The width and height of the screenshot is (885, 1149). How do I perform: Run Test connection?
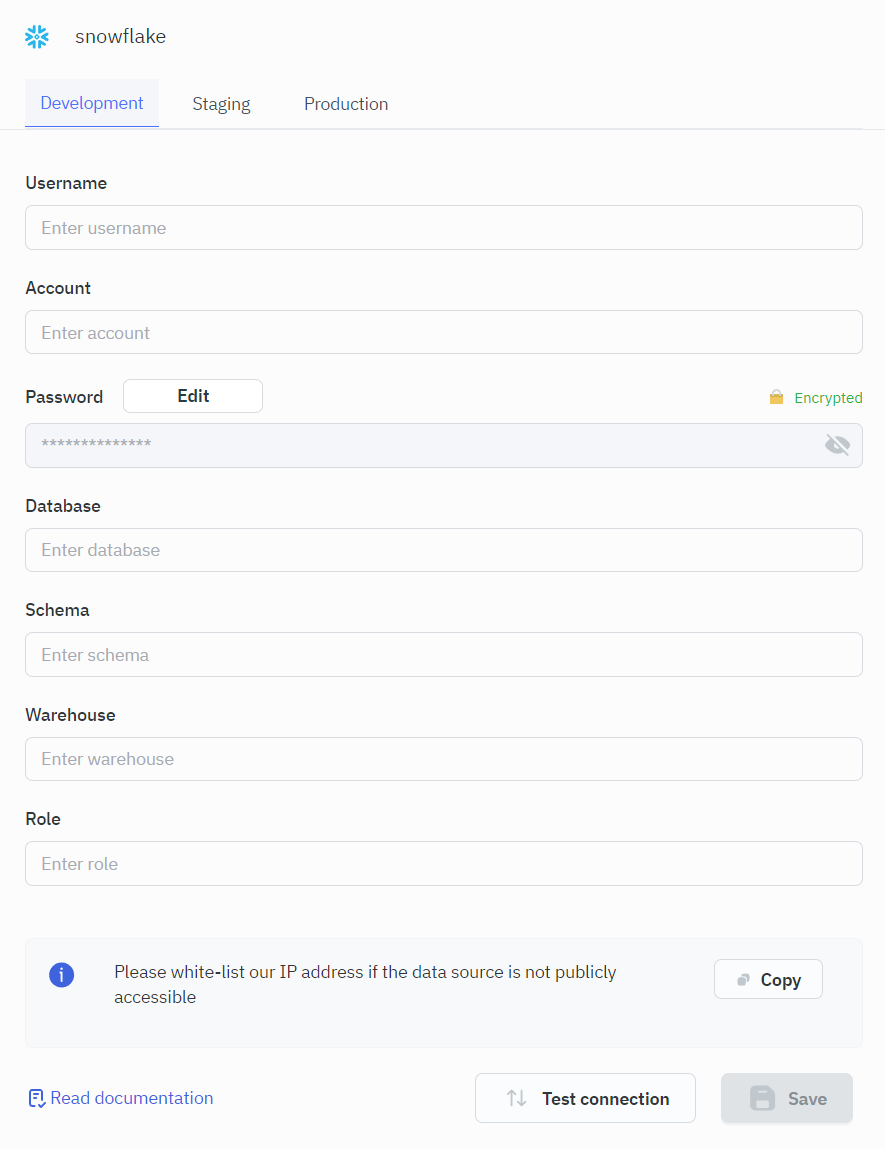pos(585,1098)
